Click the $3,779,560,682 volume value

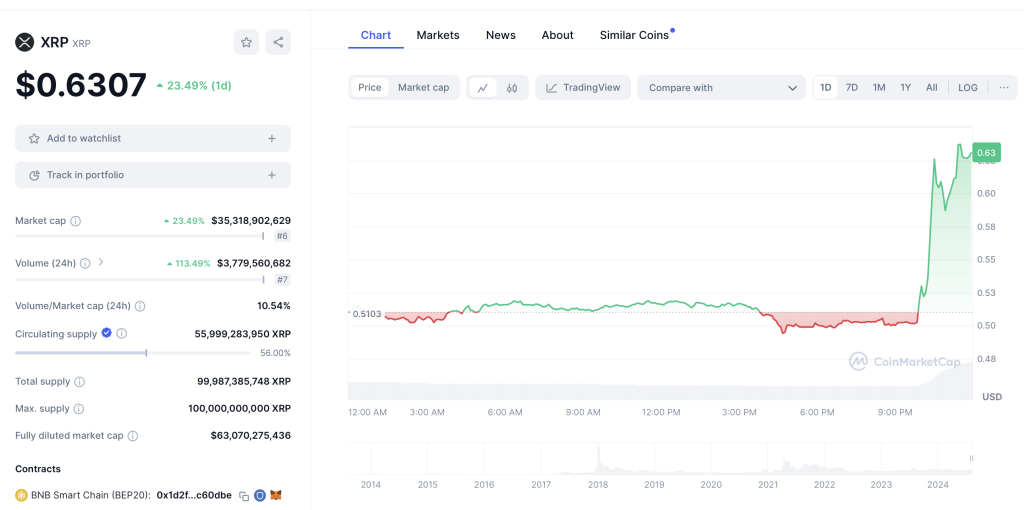(x=254, y=263)
